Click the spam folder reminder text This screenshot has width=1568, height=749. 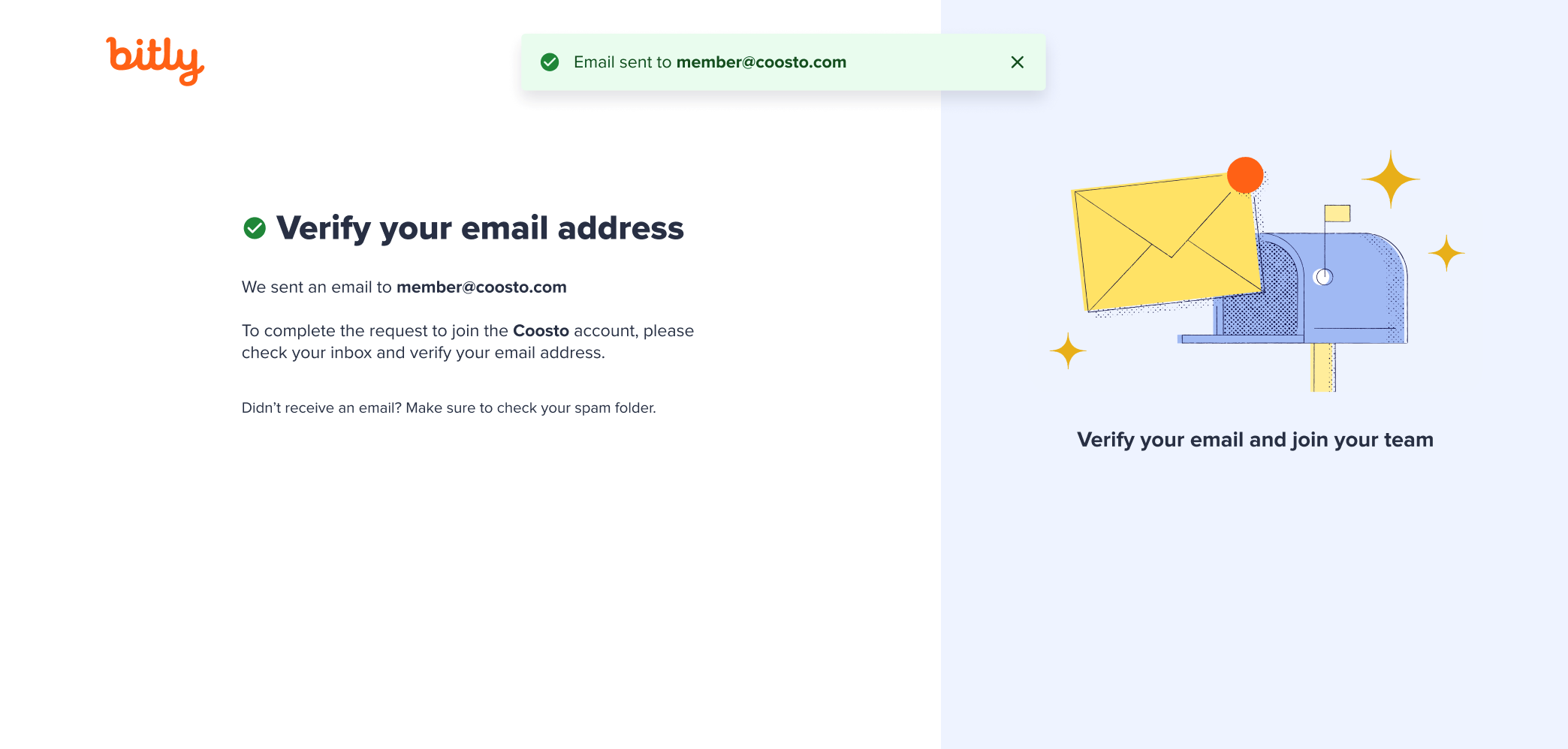pyautogui.click(x=449, y=408)
